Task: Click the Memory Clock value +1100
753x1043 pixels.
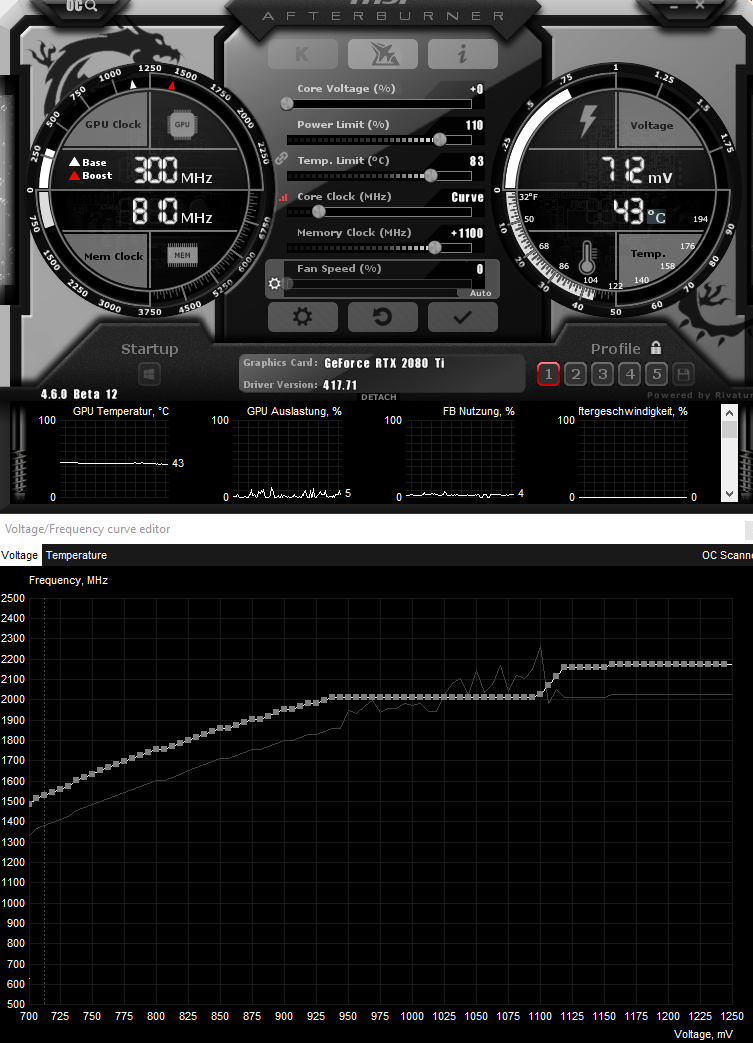Action: (467, 233)
